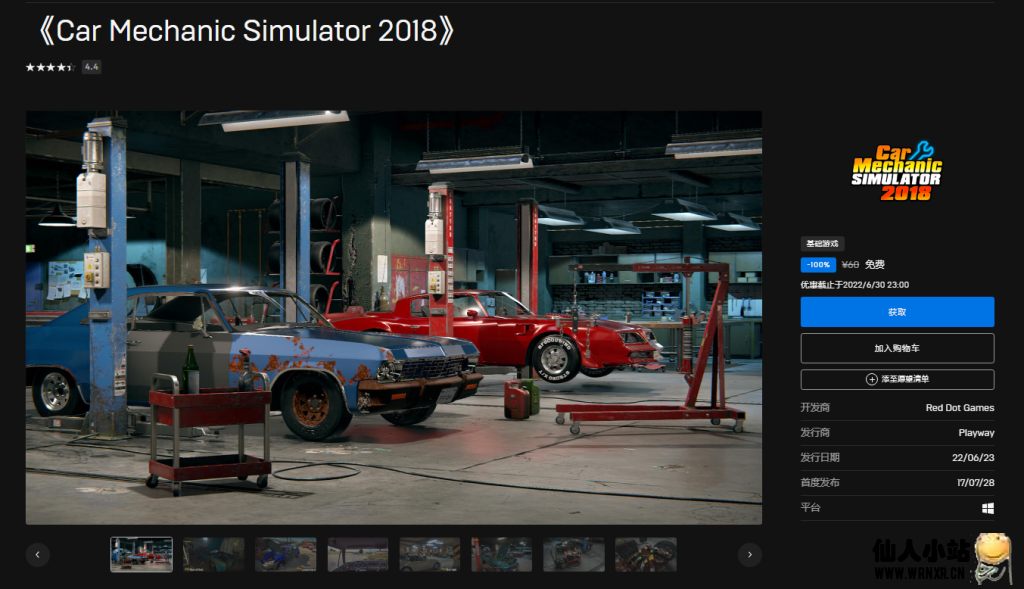This screenshot has width=1024, height=589.
Task: Select second thumbnail showing dark garage car
Action: coord(214,554)
